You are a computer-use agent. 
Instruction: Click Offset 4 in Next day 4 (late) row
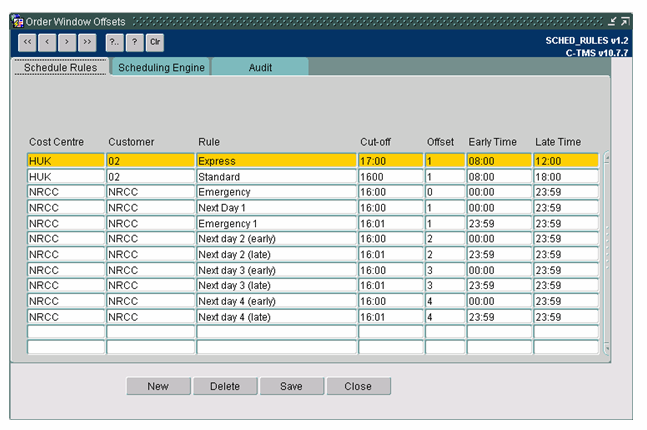coord(445,317)
